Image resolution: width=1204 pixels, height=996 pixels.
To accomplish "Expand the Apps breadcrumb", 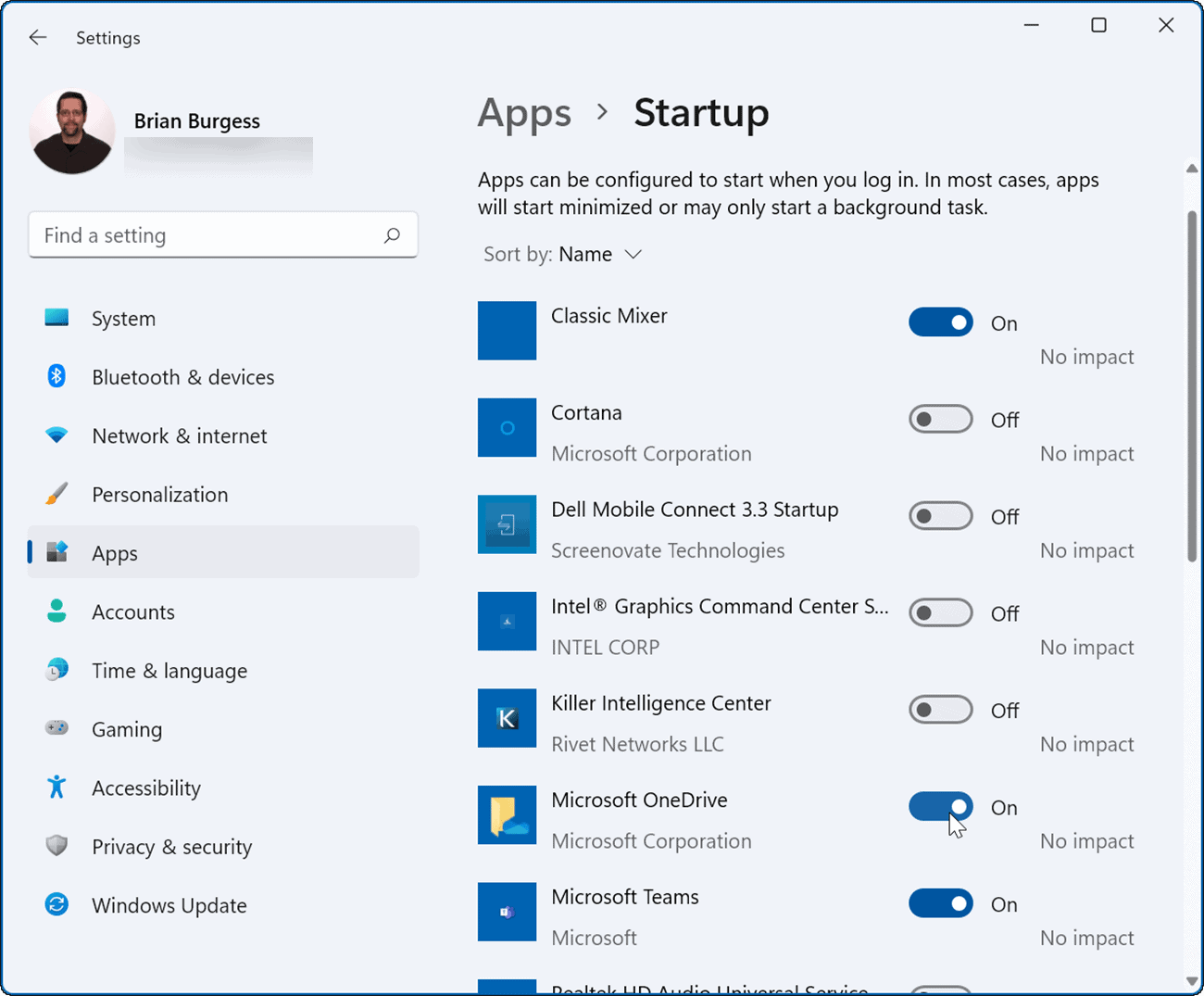I will pos(524,112).
